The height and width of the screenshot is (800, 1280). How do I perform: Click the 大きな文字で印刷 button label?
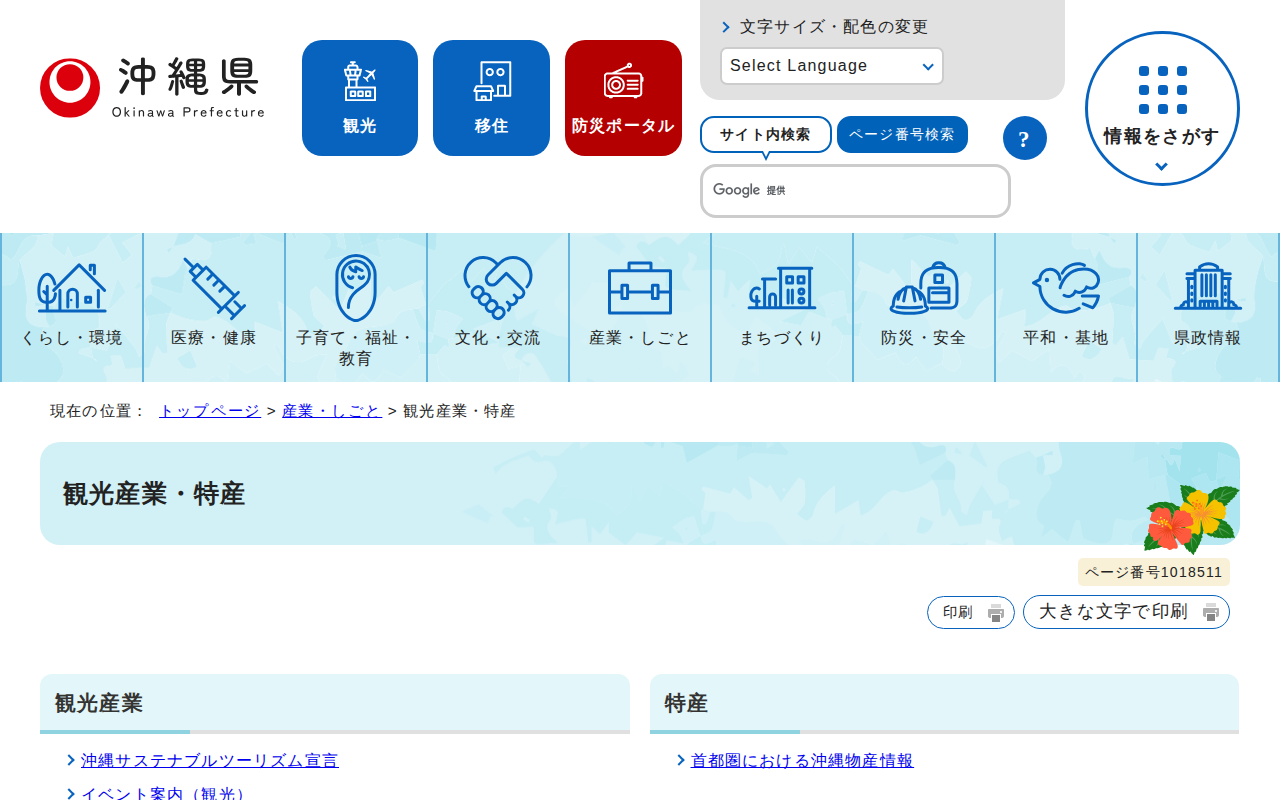pyautogui.click(x=1114, y=612)
